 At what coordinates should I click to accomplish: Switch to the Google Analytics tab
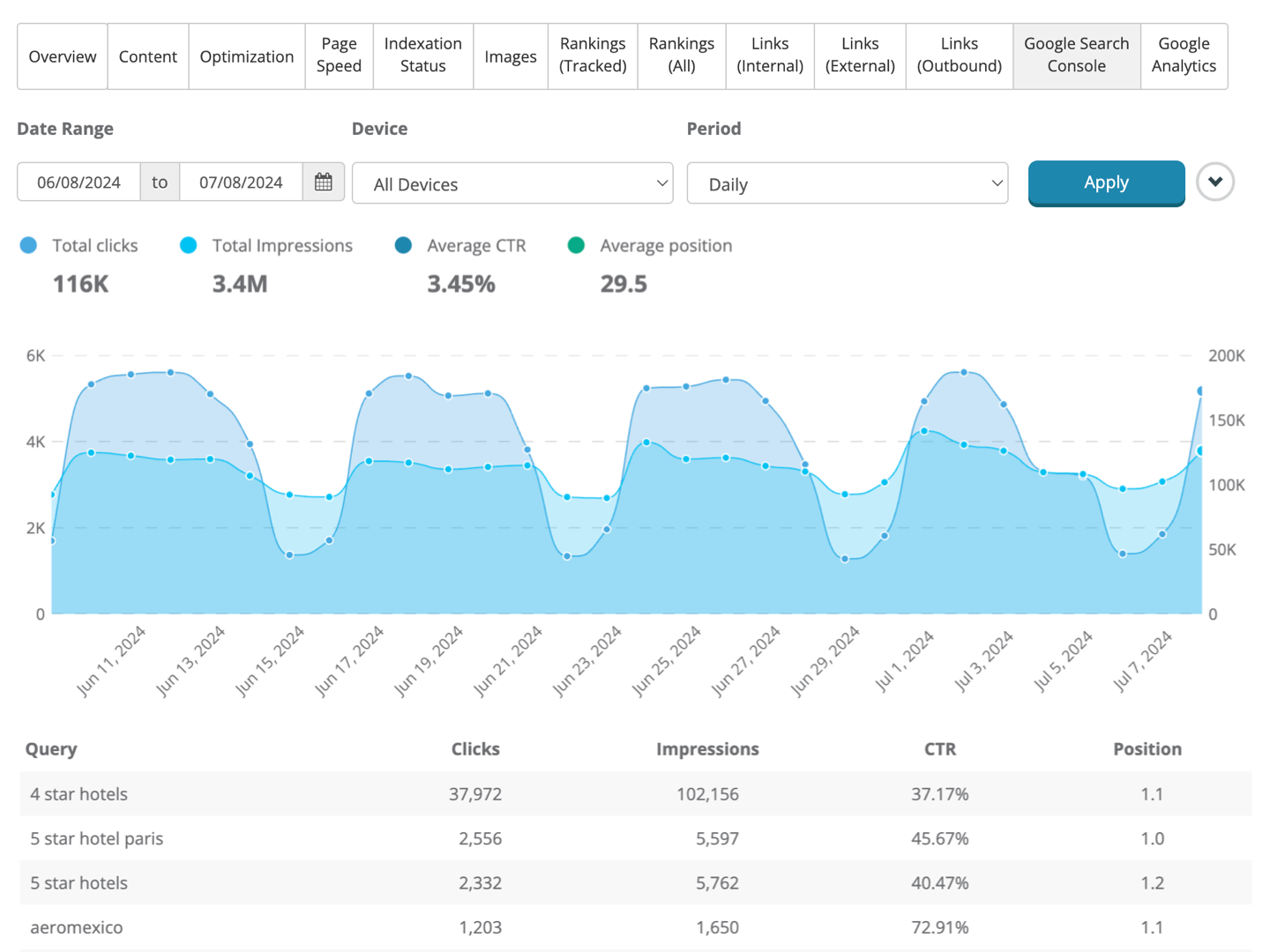(1184, 56)
